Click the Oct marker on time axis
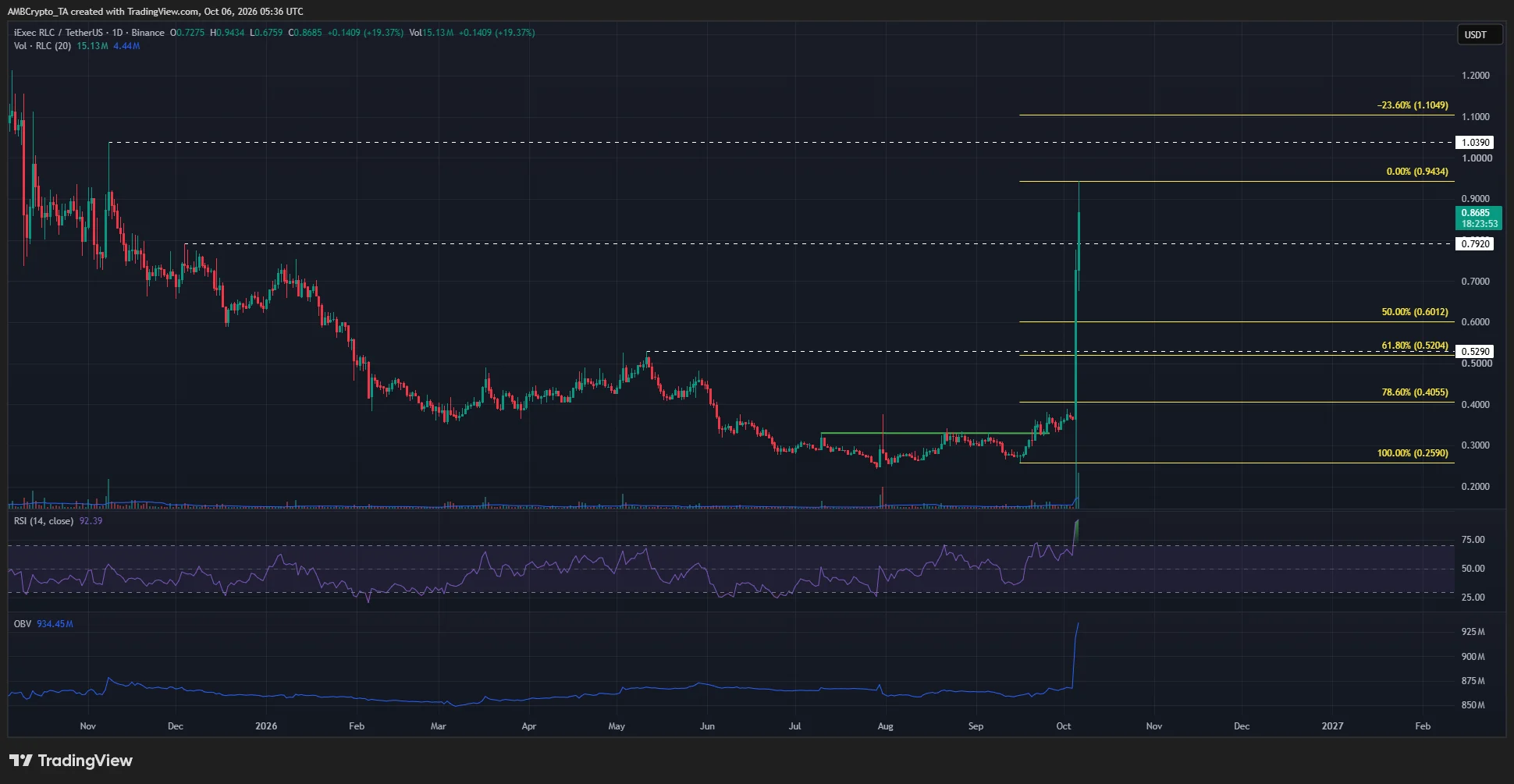The width and height of the screenshot is (1514, 784). 1064,726
